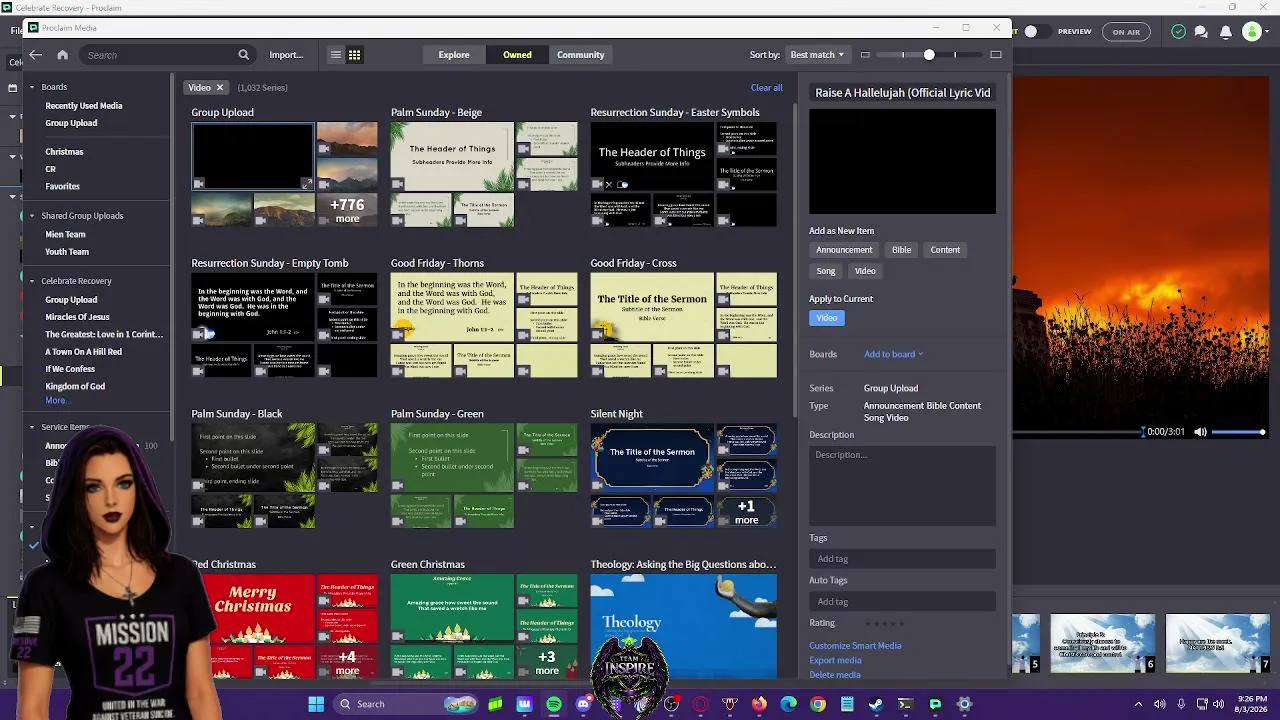
Task: Open Microsoft Edge from the taskbar
Action: (789, 704)
